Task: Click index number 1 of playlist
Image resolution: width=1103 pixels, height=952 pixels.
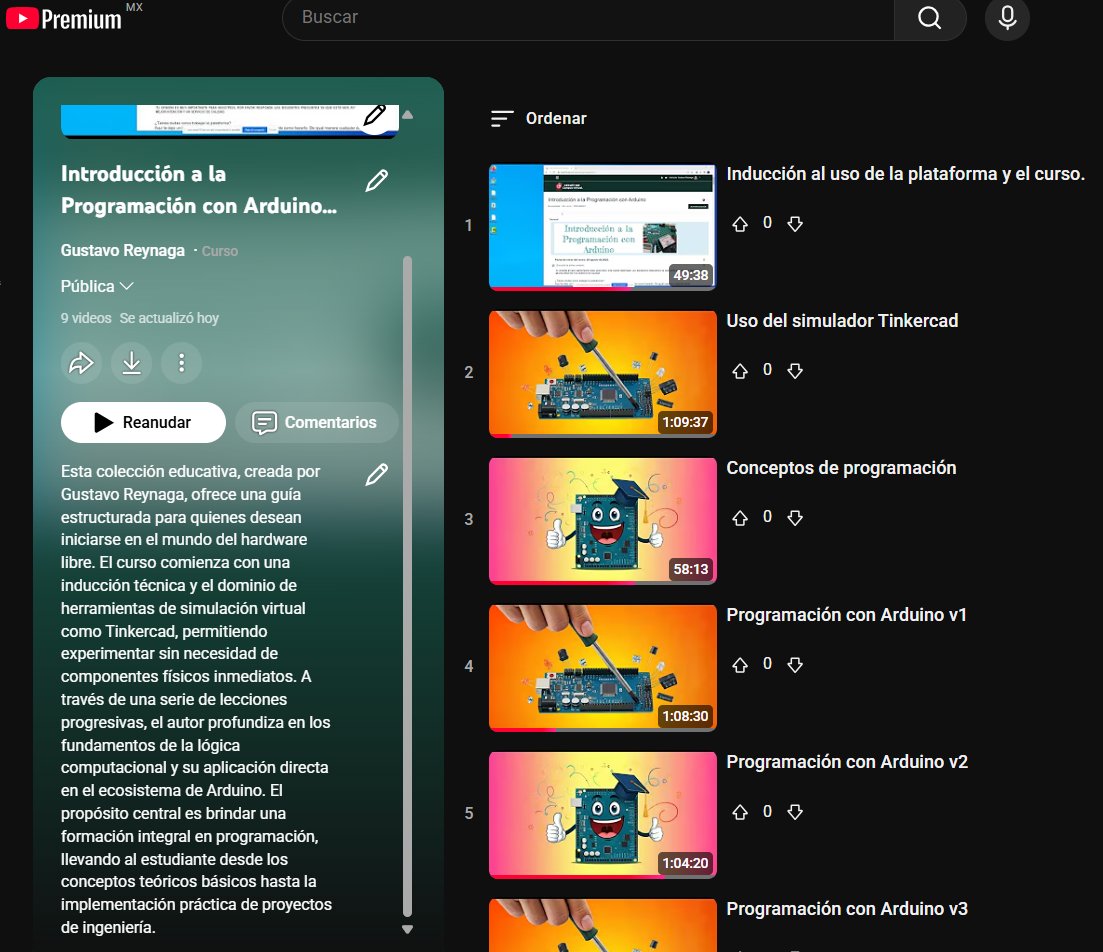Action: click(x=468, y=225)
